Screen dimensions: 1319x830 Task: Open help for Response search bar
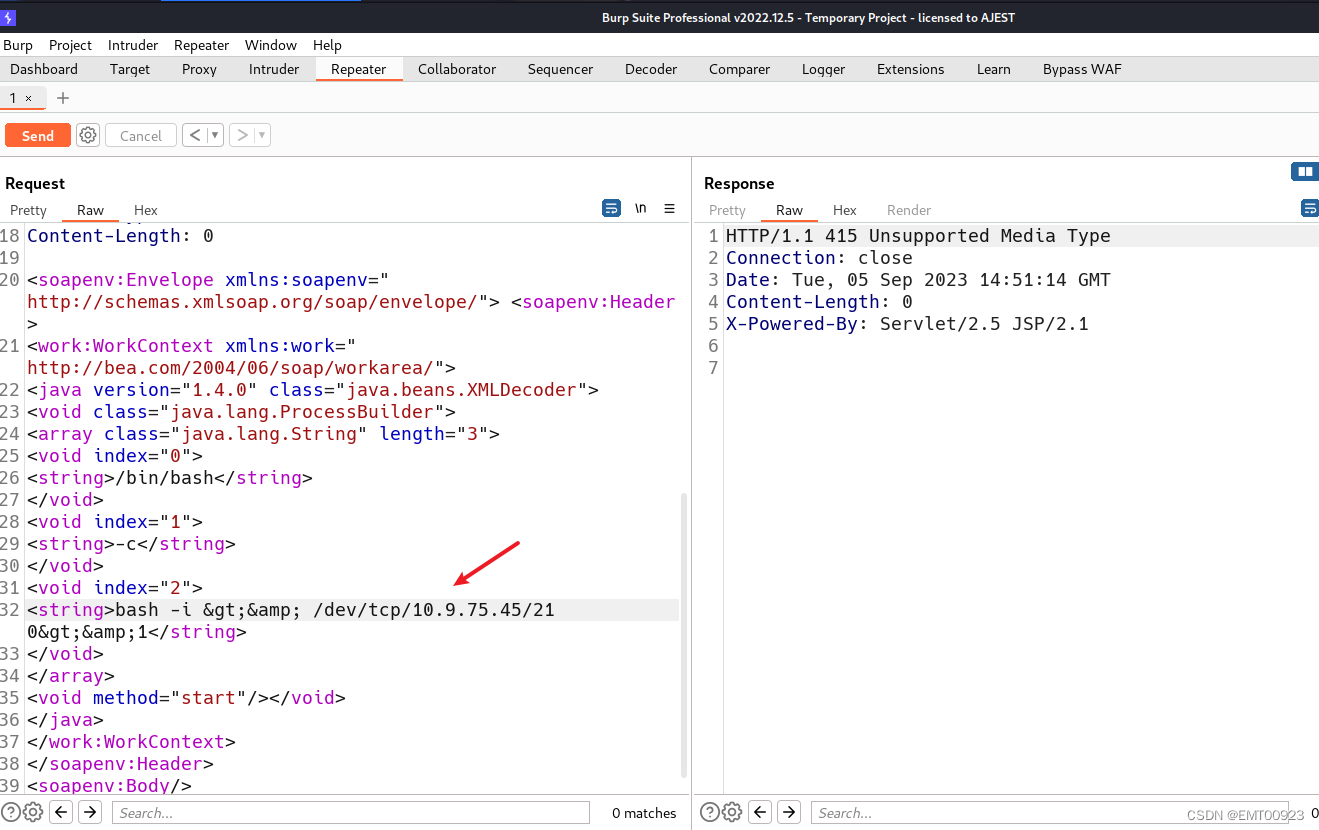[x=710, y=812]
